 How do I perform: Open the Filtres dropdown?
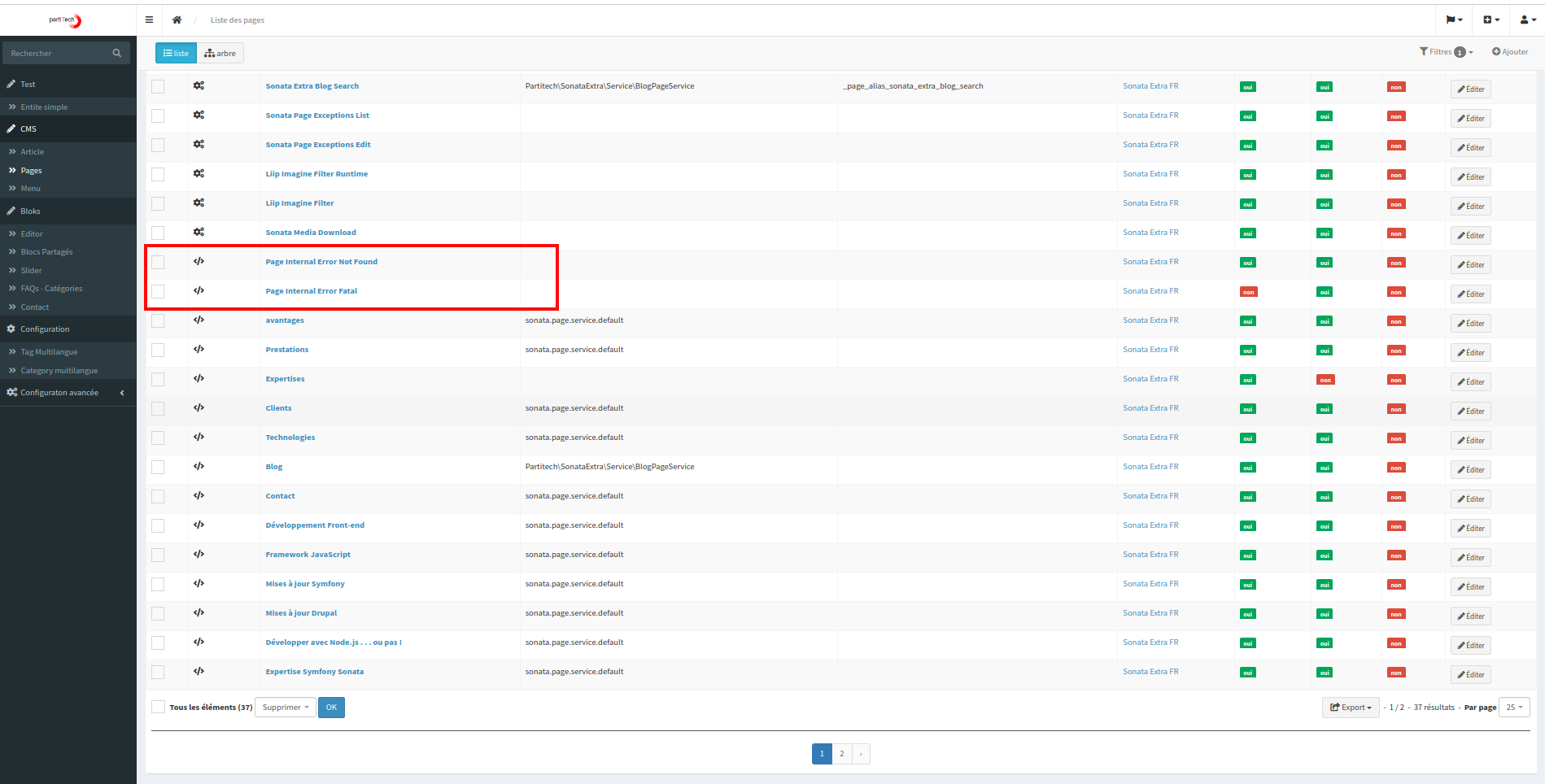pos(1446,51)
